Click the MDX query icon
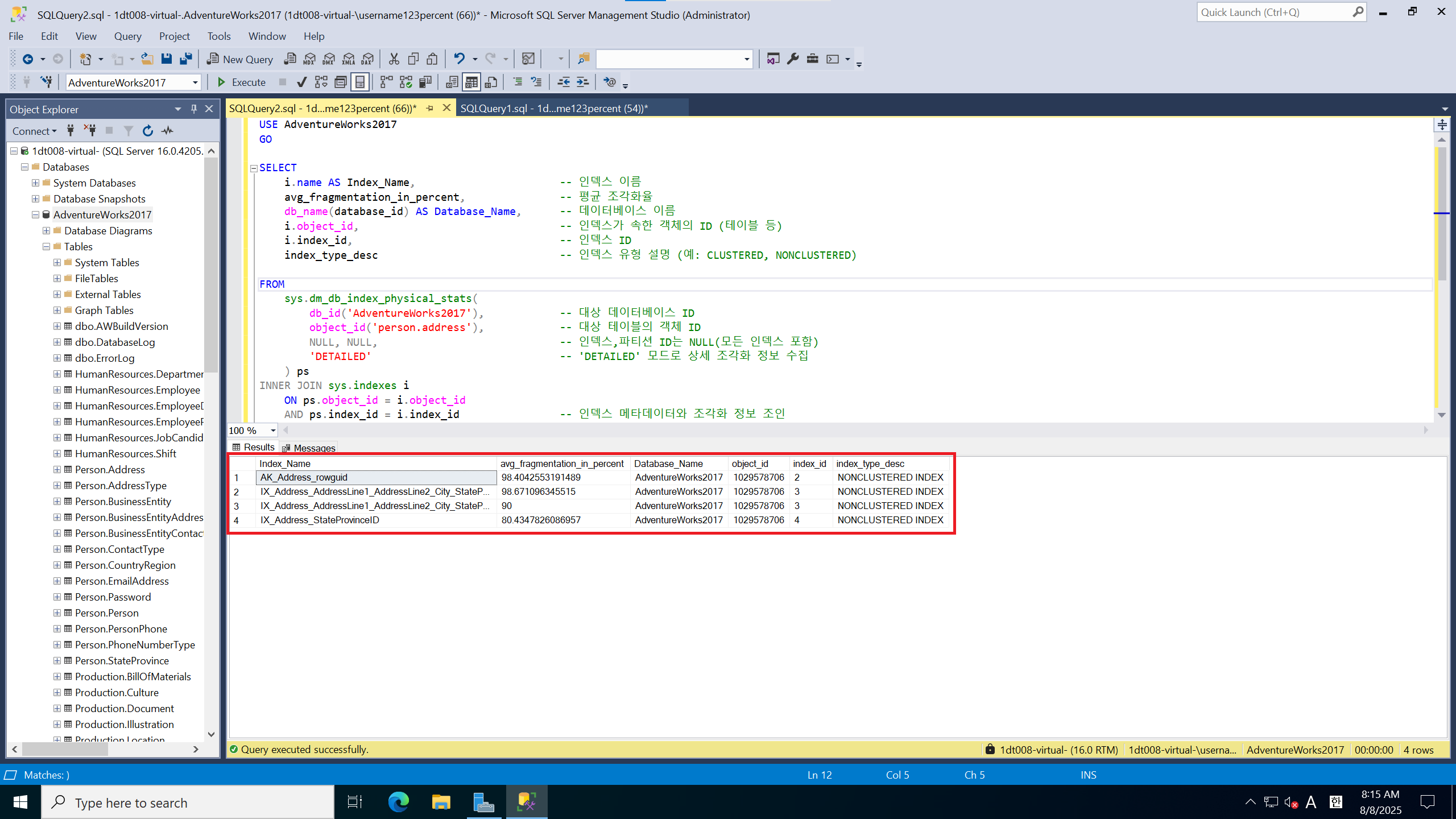 coord(309,59)
